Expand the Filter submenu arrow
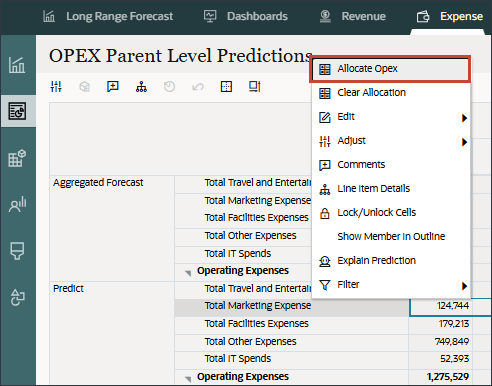Image resolution: width=492 pixels, height=386 pixels. click(x=464, y=286)
